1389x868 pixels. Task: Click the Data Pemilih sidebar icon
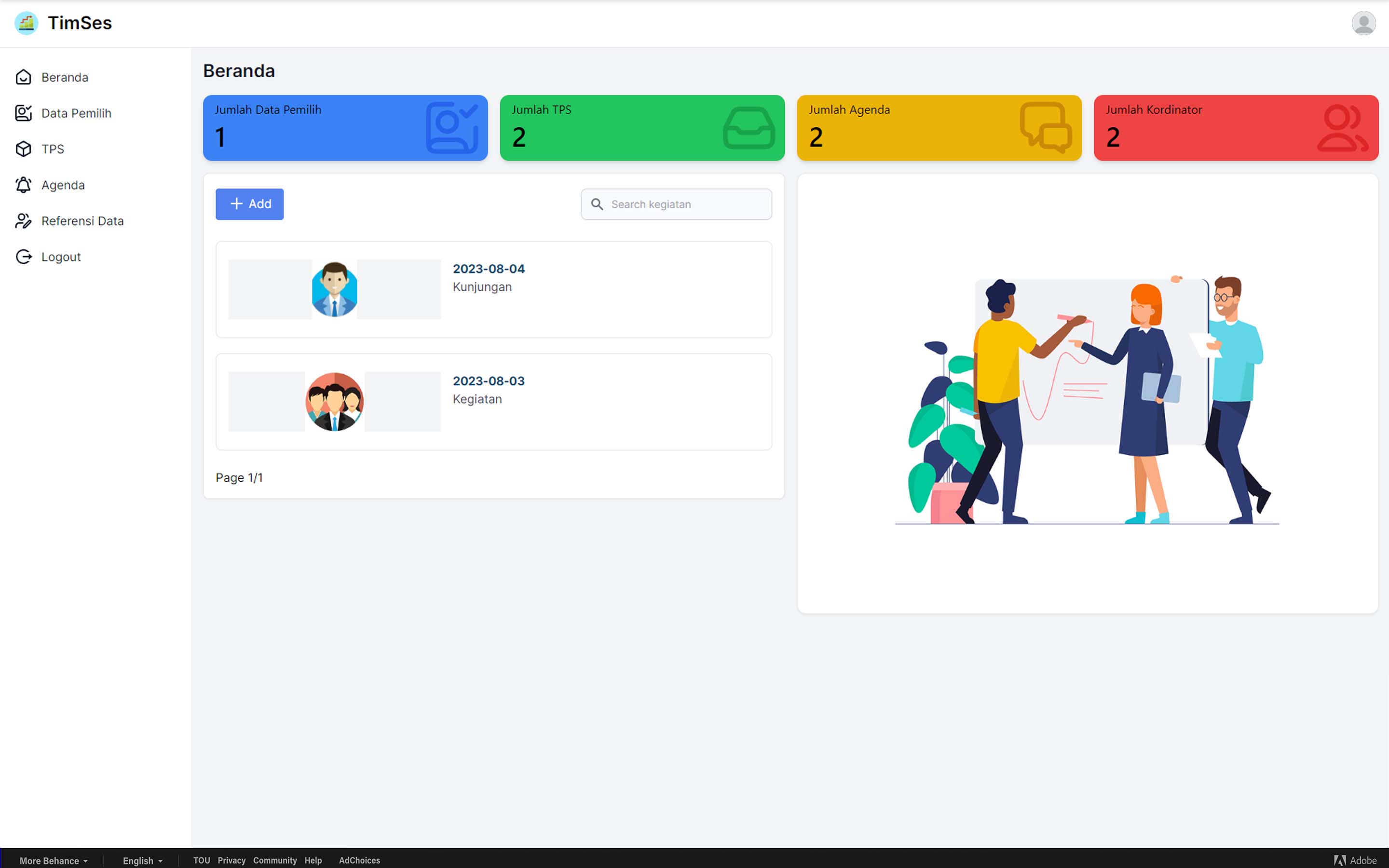pyautogui.click(x=24, y=113)
